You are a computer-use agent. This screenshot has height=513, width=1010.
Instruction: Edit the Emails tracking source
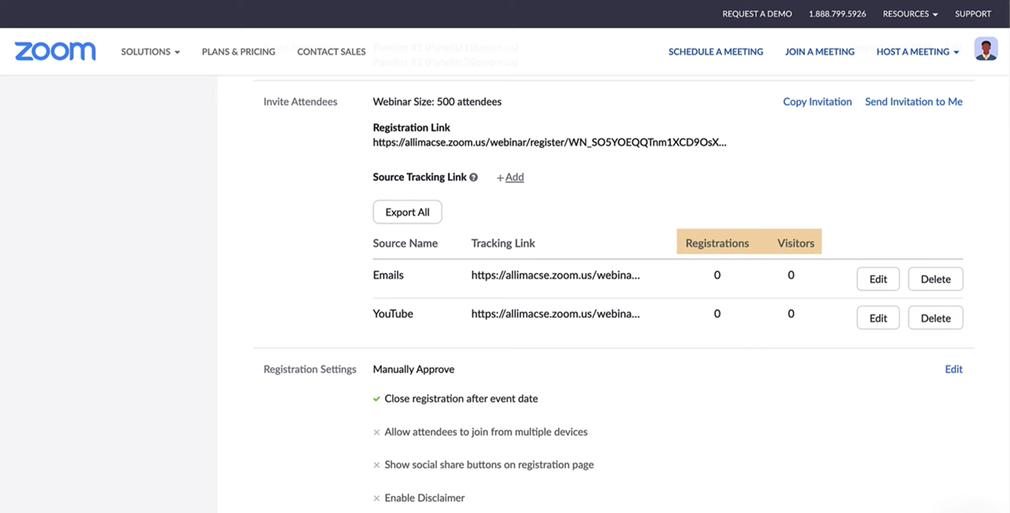click(877, 279)
